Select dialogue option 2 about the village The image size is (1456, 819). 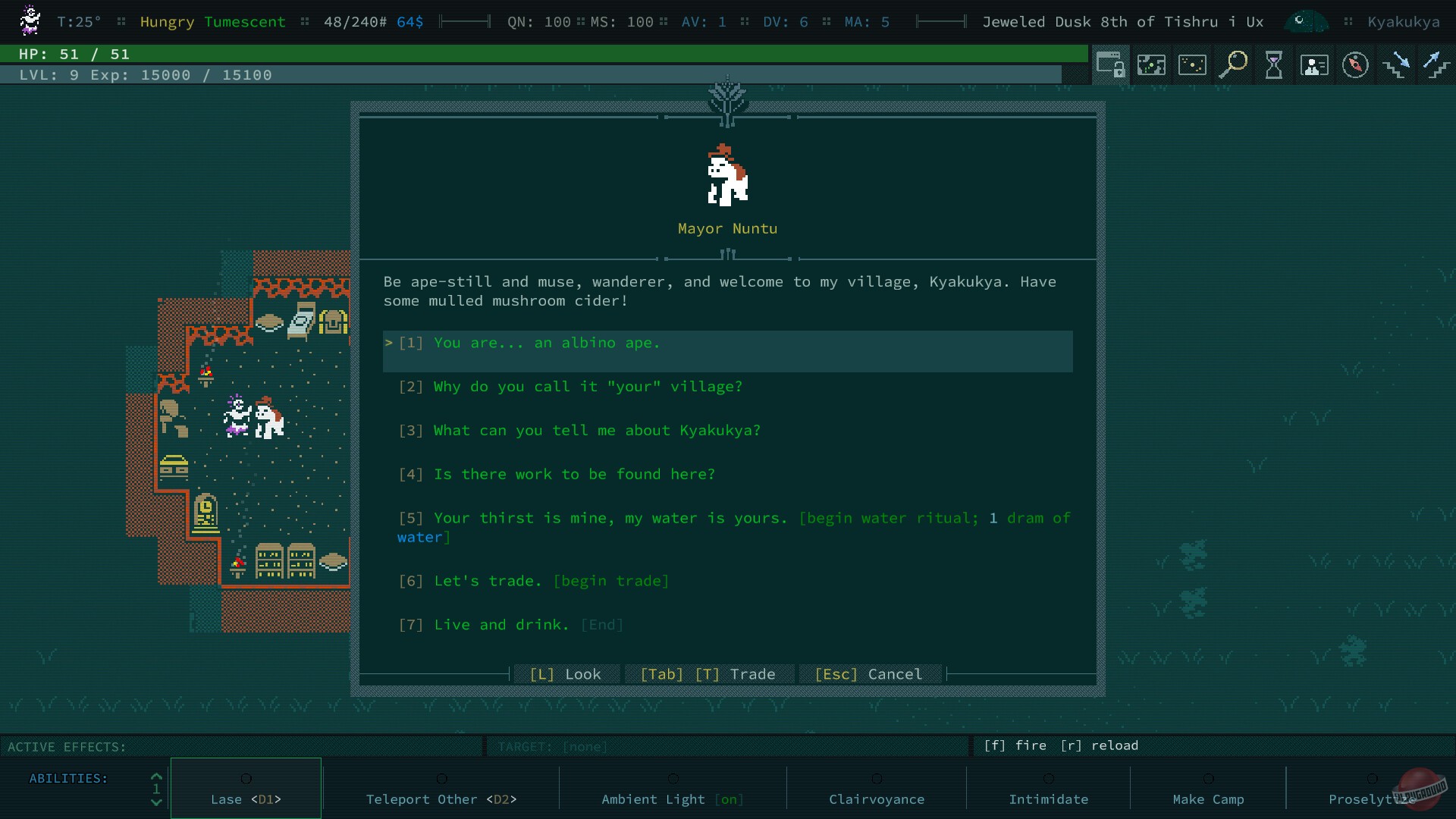click(x=570, y=387)
